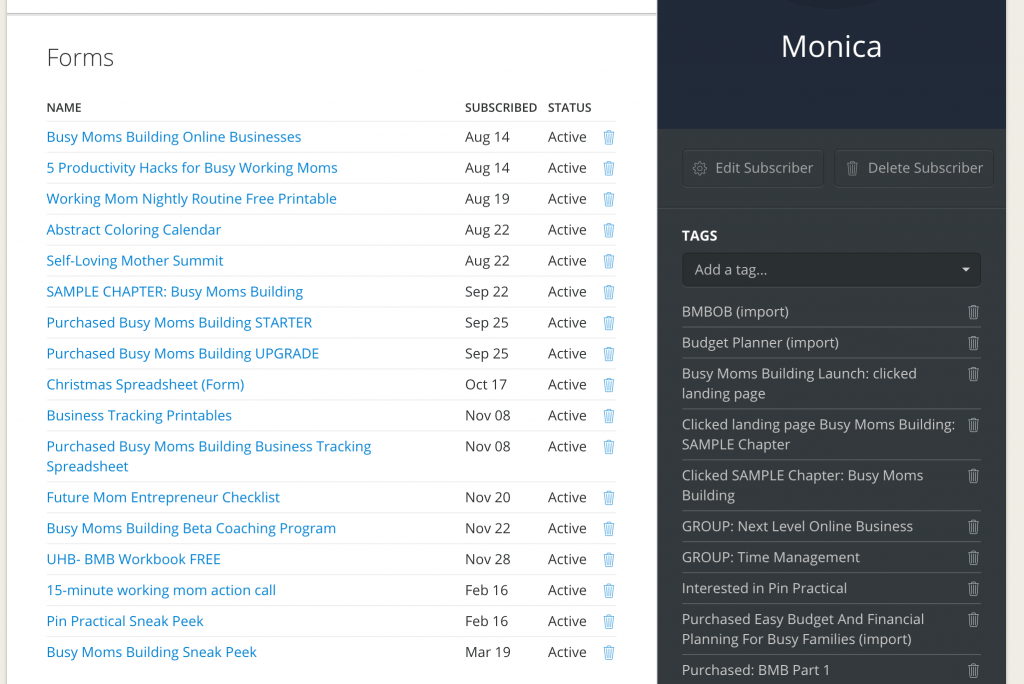Click the subscriber name Monica
The image size is (1024, 684).
pyautogui.click(x=831, y=46)
